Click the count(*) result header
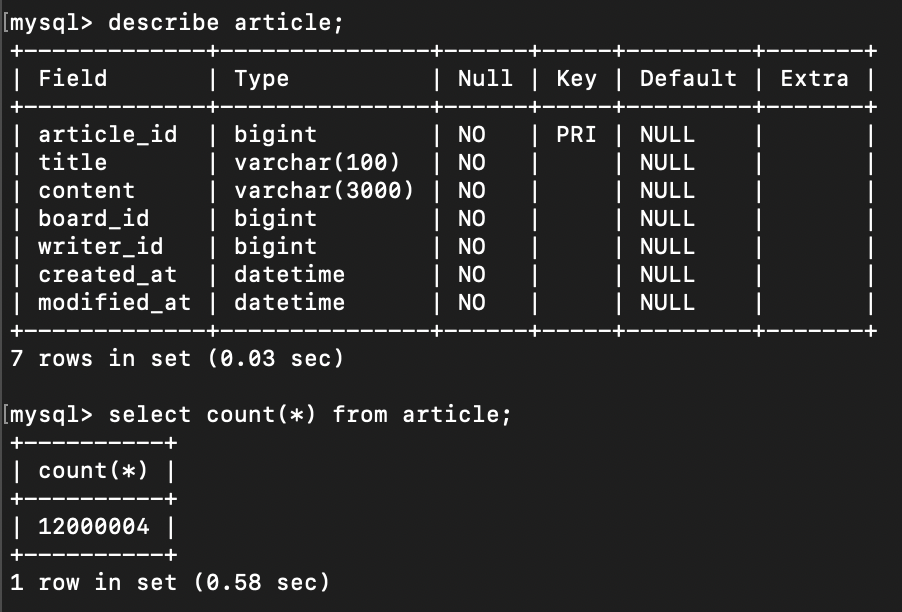The height and width of the screenshot is (612, 902). click(x=93, y=471)
